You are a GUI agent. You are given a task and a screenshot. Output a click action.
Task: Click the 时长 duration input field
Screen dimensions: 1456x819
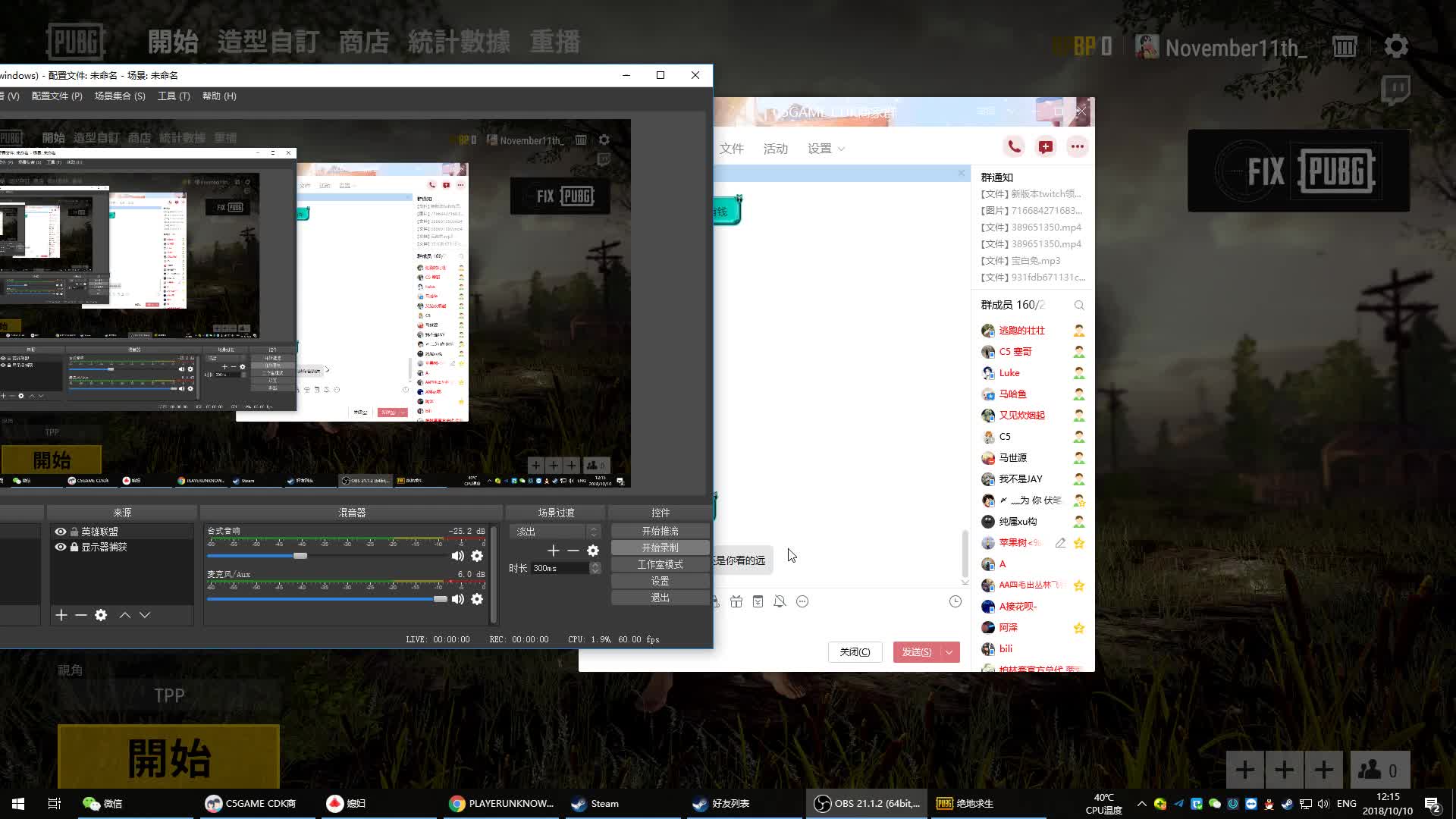click(560, 568)
